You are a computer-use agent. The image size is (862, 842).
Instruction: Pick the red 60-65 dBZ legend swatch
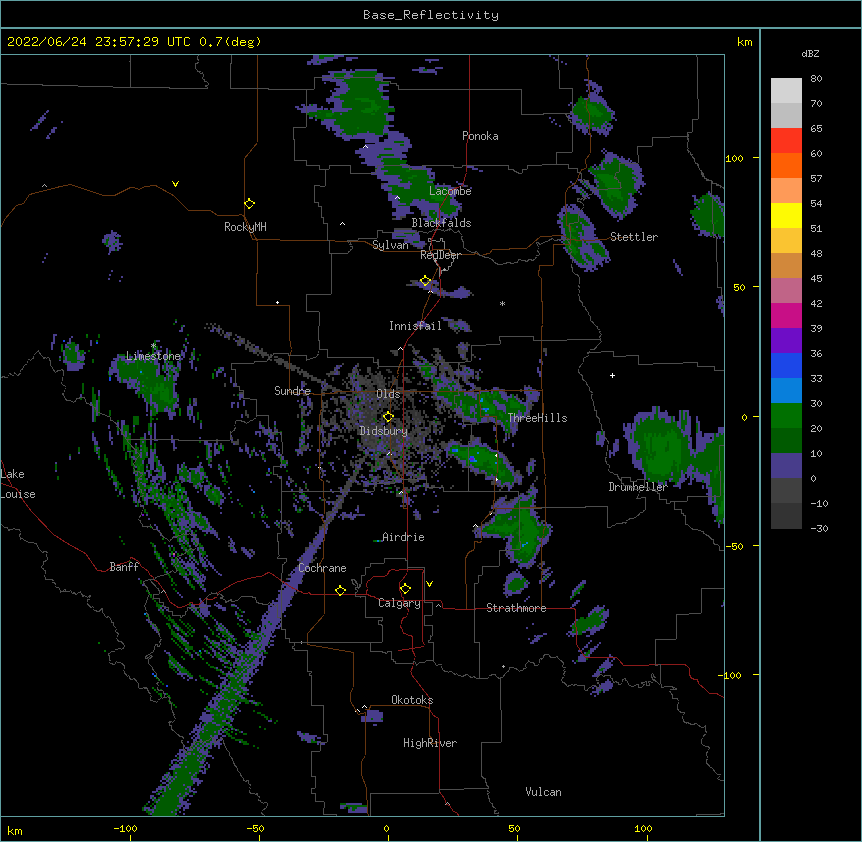[x=786, y=141]
